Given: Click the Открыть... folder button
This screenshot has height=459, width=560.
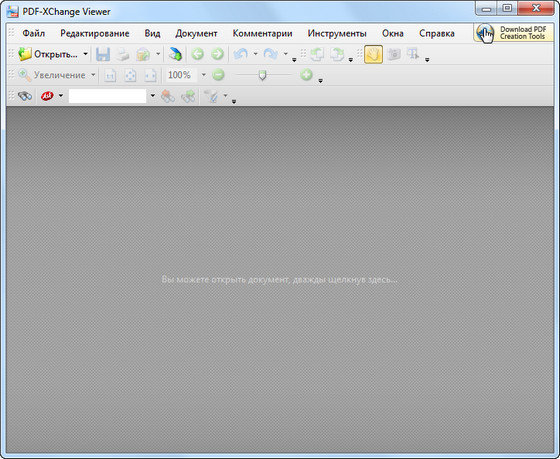Looking at the screenshot, I should click(x=48, y=54).
